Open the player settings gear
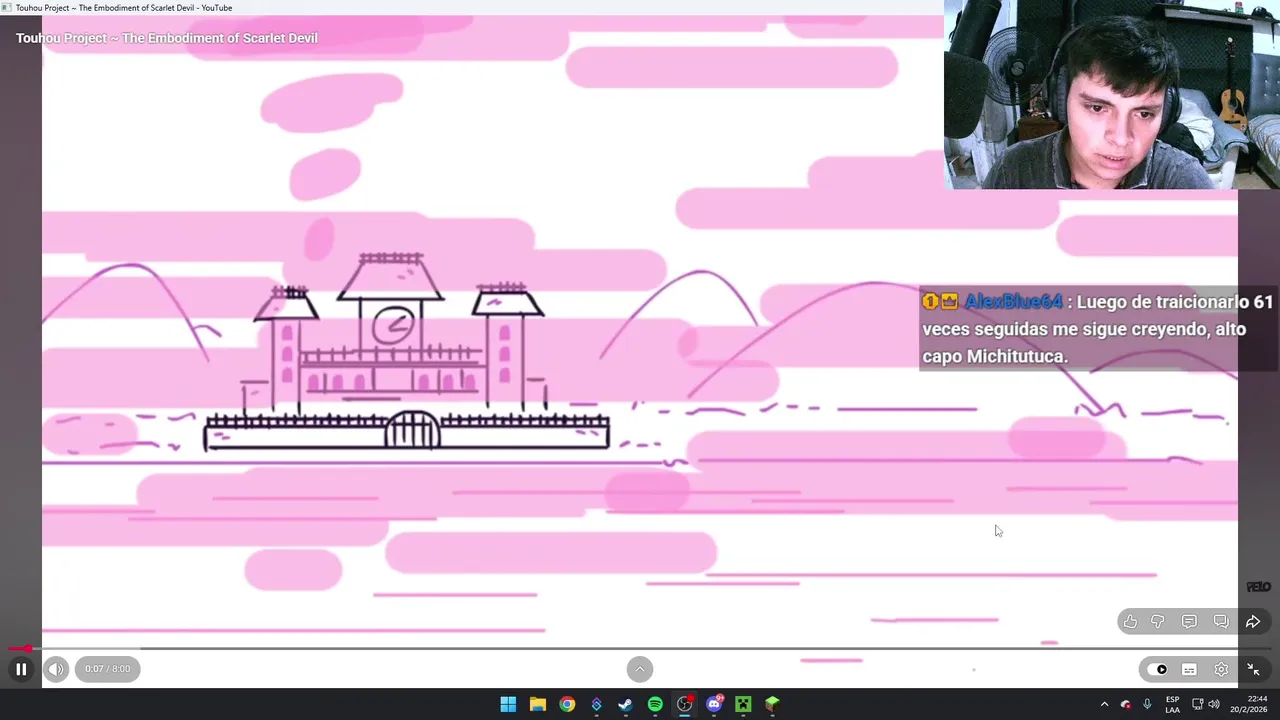The image size is (1280, 720). tap(1221, 670)
